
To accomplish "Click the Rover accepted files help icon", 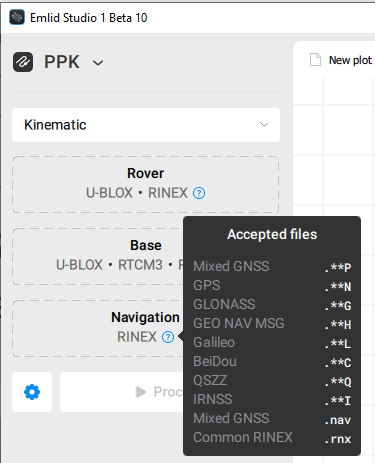I will click(x=199, y=193).
